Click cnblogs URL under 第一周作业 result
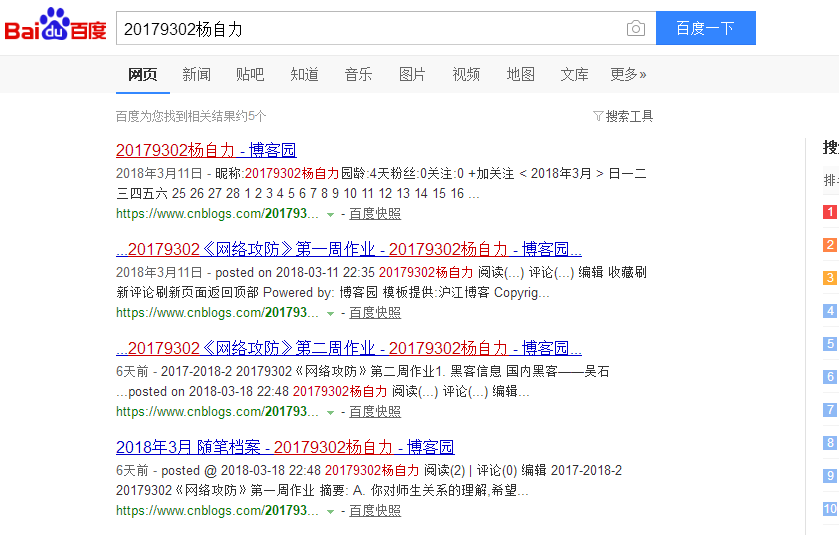Image resolution: width=839 pixels, height=535 pixels. [217, 313]
